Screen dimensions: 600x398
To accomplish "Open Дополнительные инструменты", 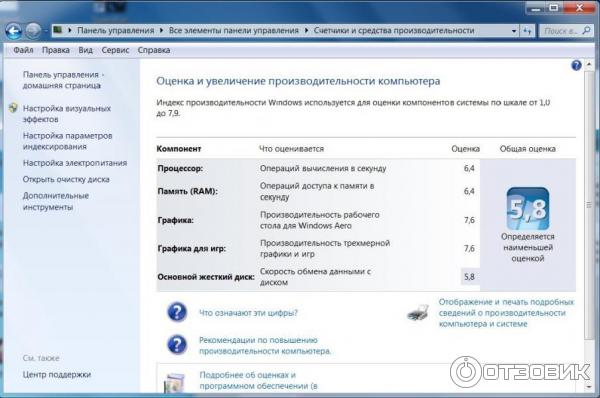I will pos(55,201).
